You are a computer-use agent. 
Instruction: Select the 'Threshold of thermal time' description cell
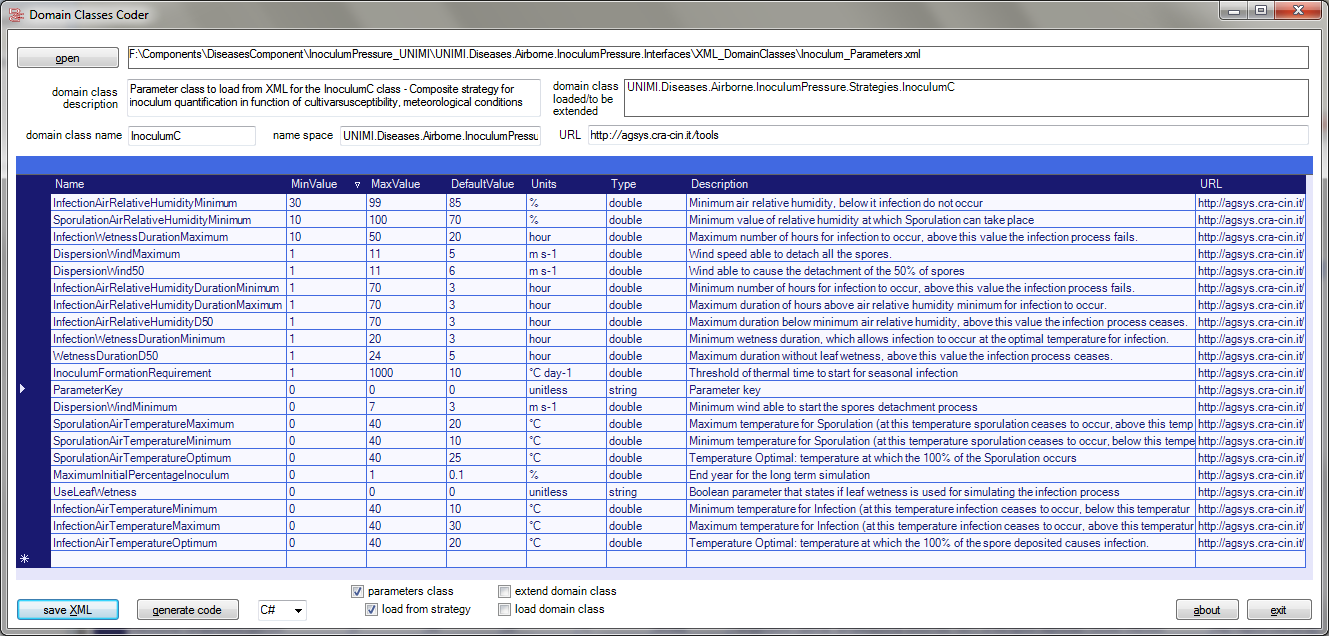coord(940,373)
